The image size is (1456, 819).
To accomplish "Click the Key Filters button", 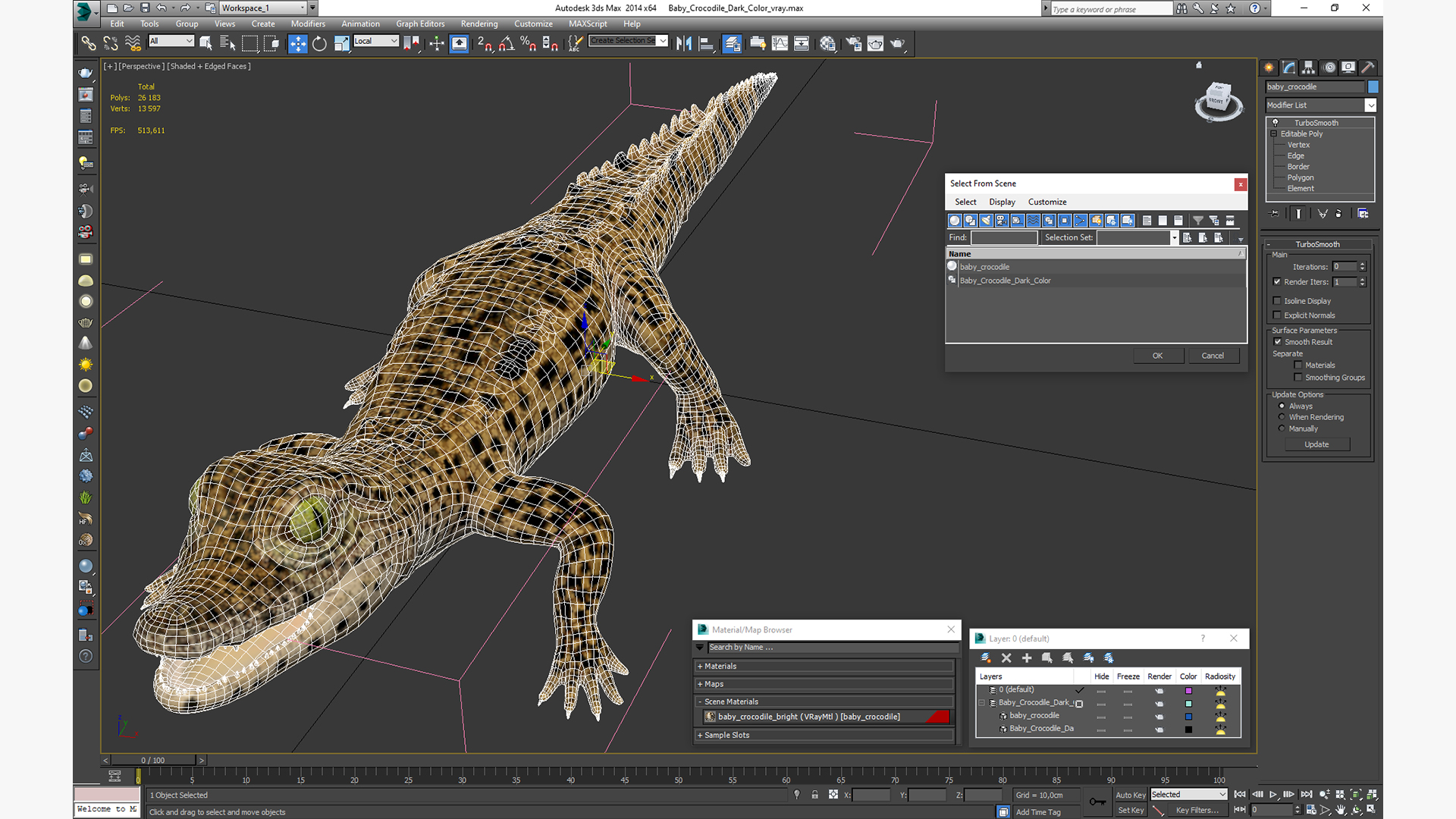I will tap(1197, 810).
